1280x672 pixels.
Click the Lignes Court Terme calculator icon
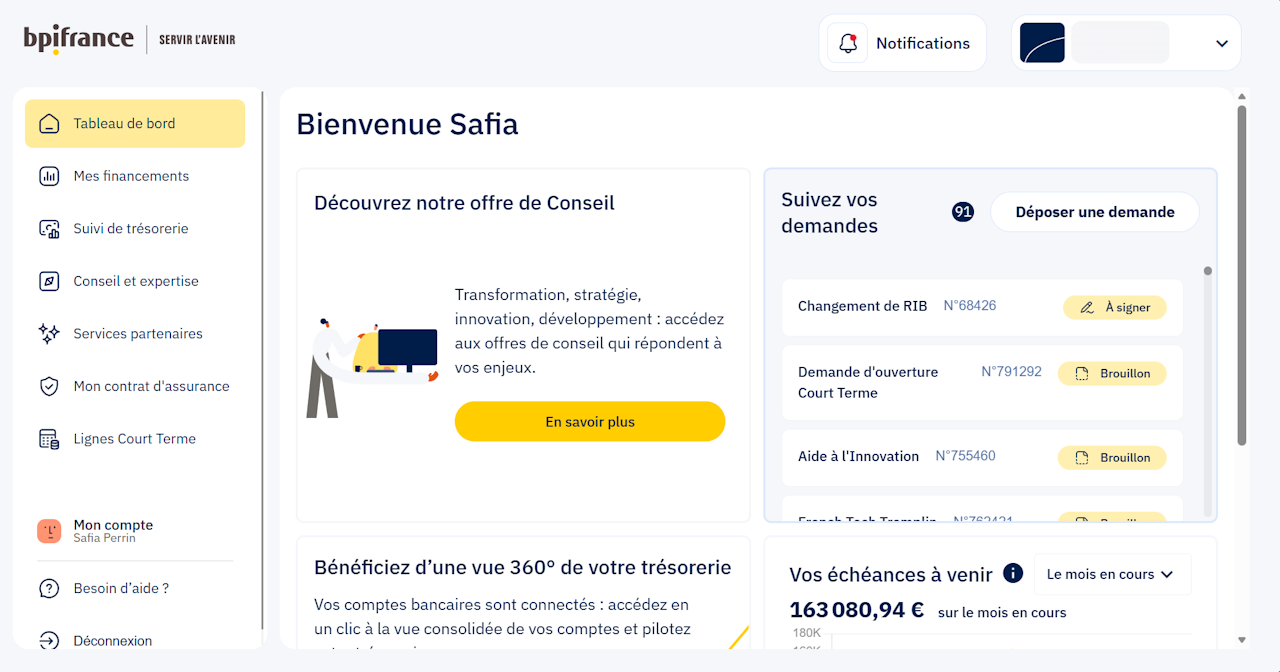pos(49,439)
